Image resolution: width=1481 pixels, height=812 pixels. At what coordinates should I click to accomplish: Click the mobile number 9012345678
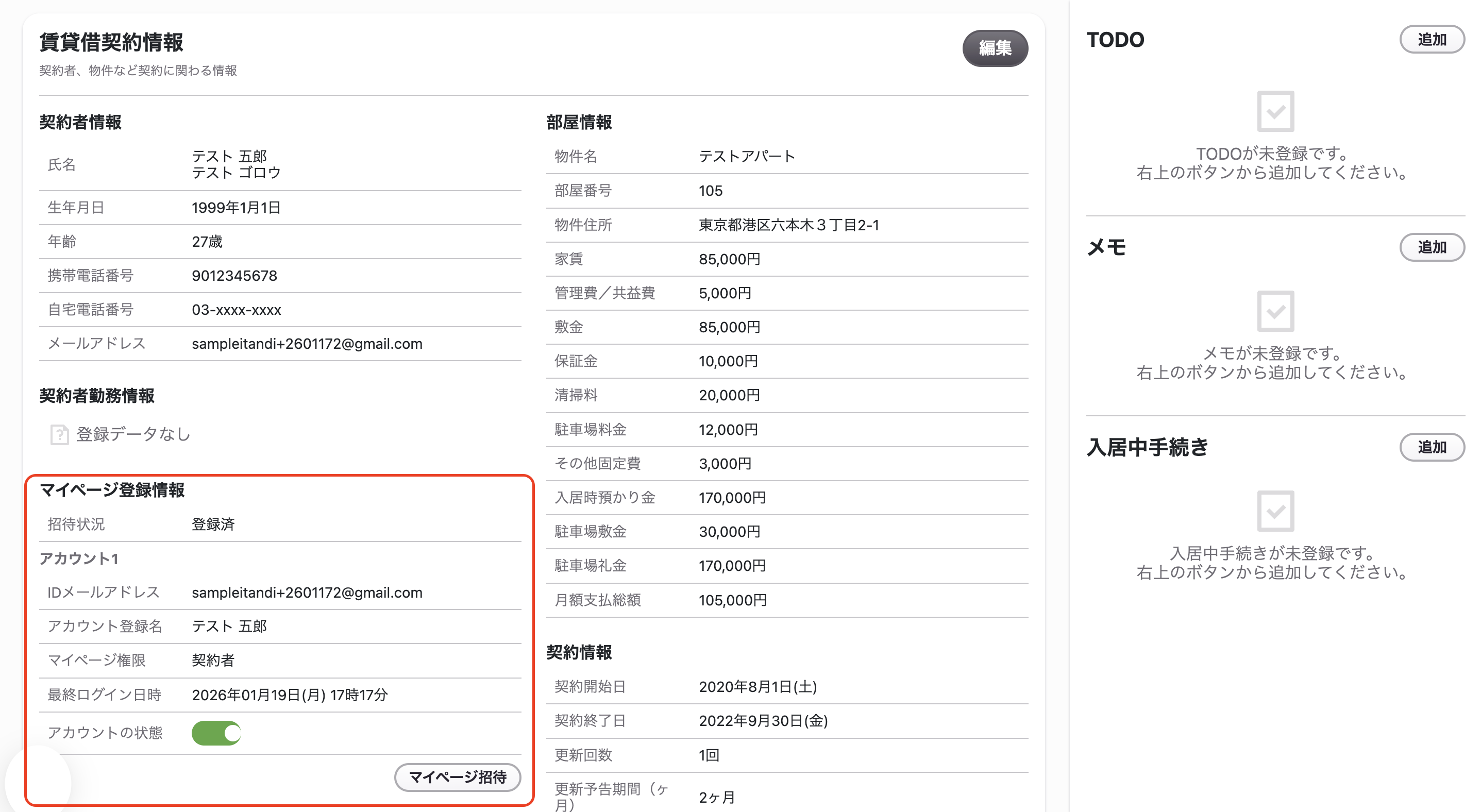(x=234, y=276)
